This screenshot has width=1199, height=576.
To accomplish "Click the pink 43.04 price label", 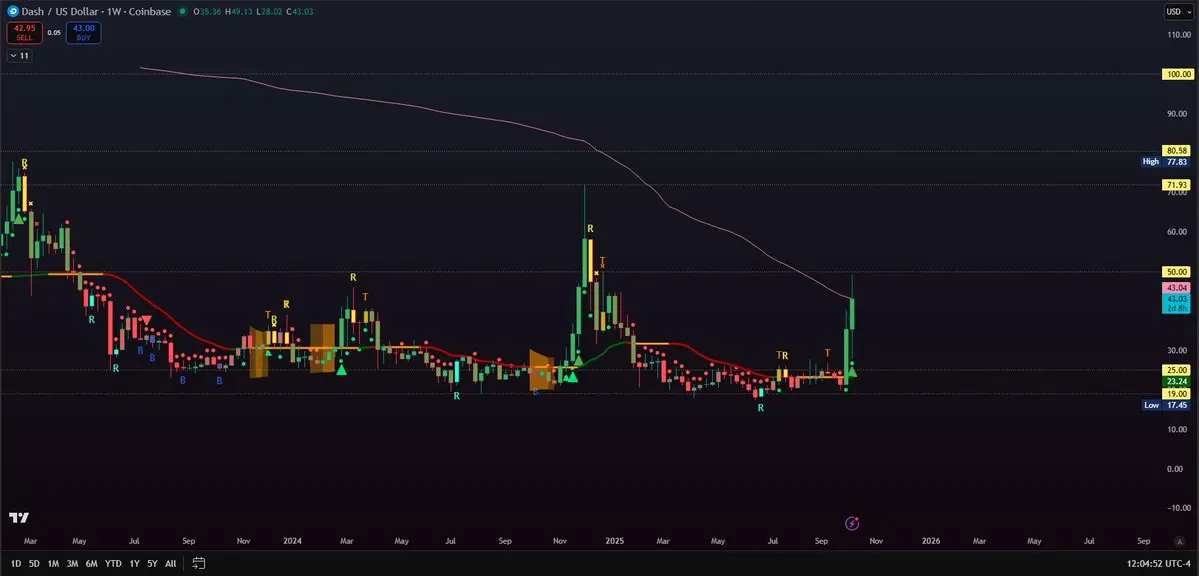I will 1176,287.
